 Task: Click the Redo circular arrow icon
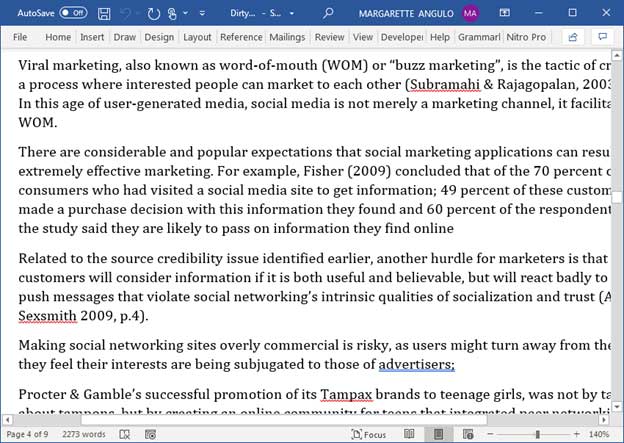pos(154,14)
